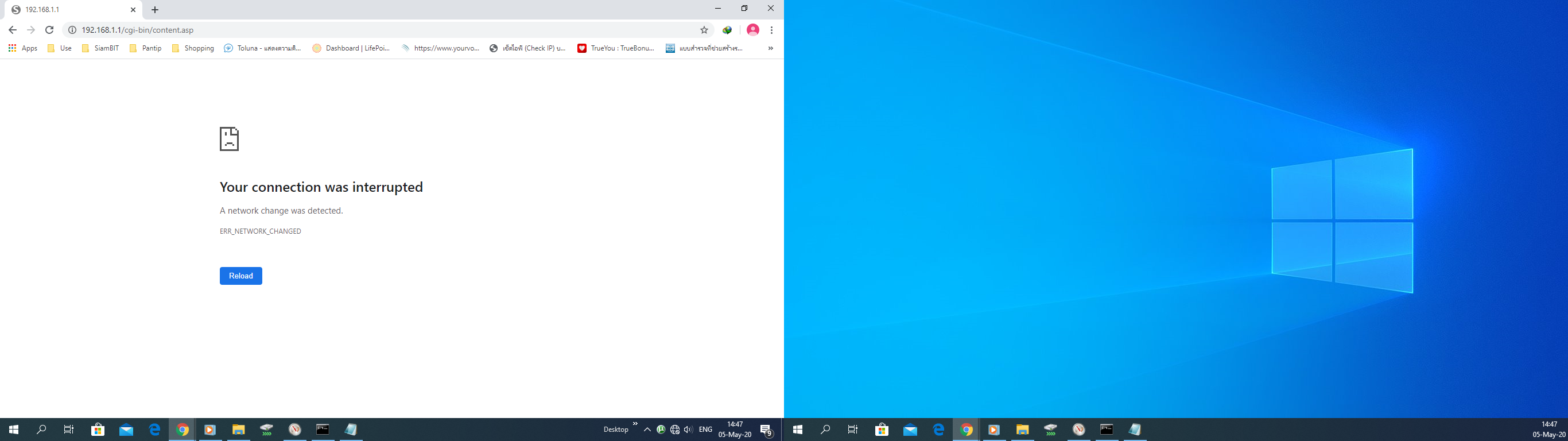The width and height of the screenshot is (1568, 441).
Task: Open Action Center with 9 notifications
Action: (x=767, y=430)
